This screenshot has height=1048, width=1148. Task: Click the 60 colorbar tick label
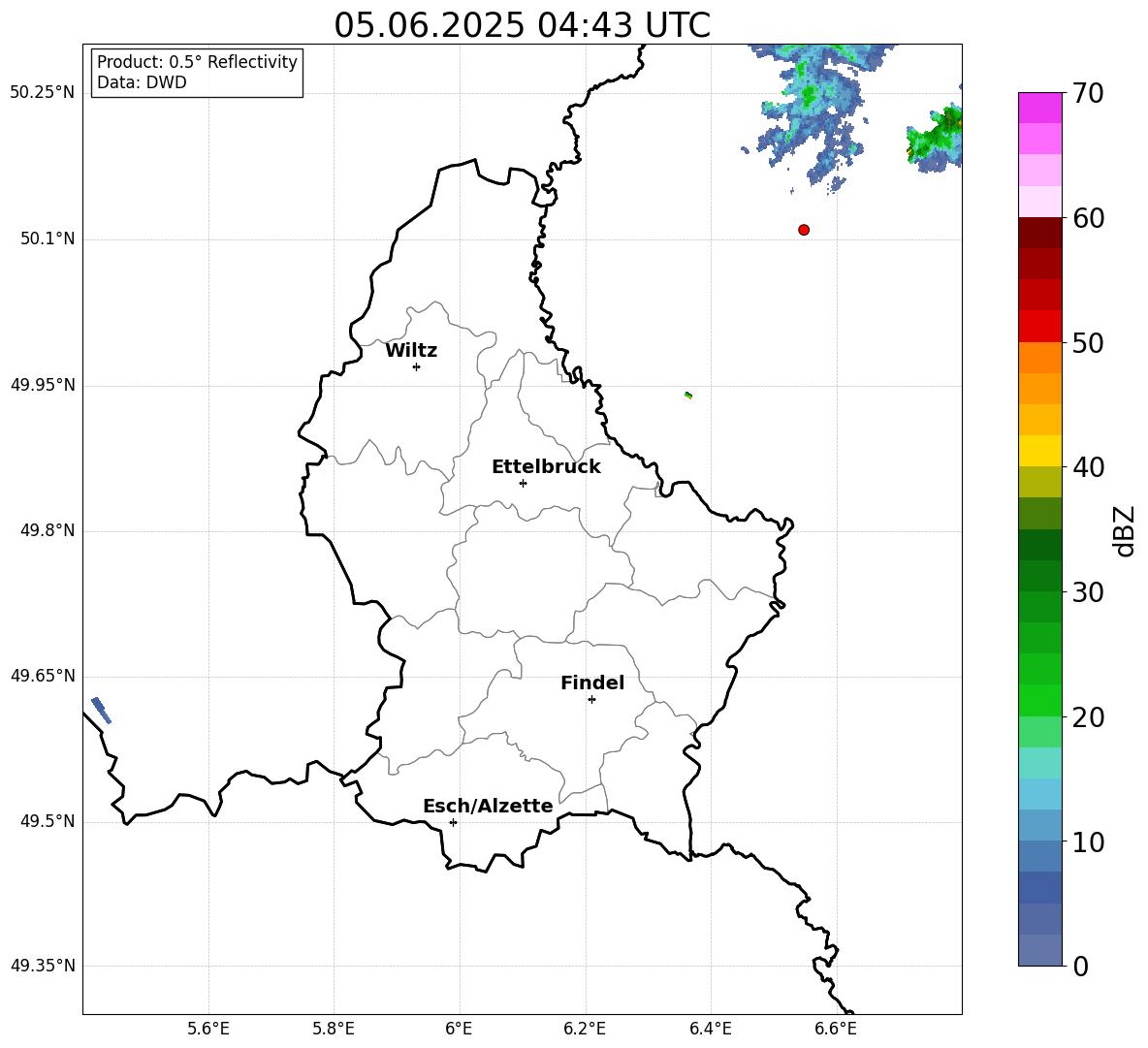pyautogui.click(x=1088, y=218)
